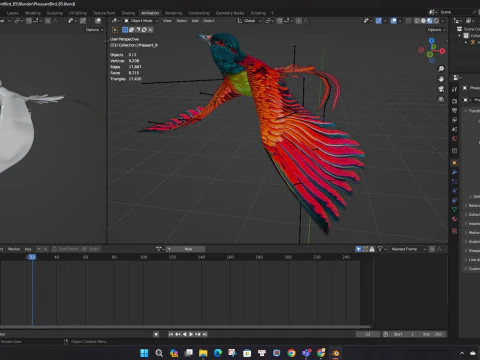Open Key menu in dope sheet

pos(28,249)
